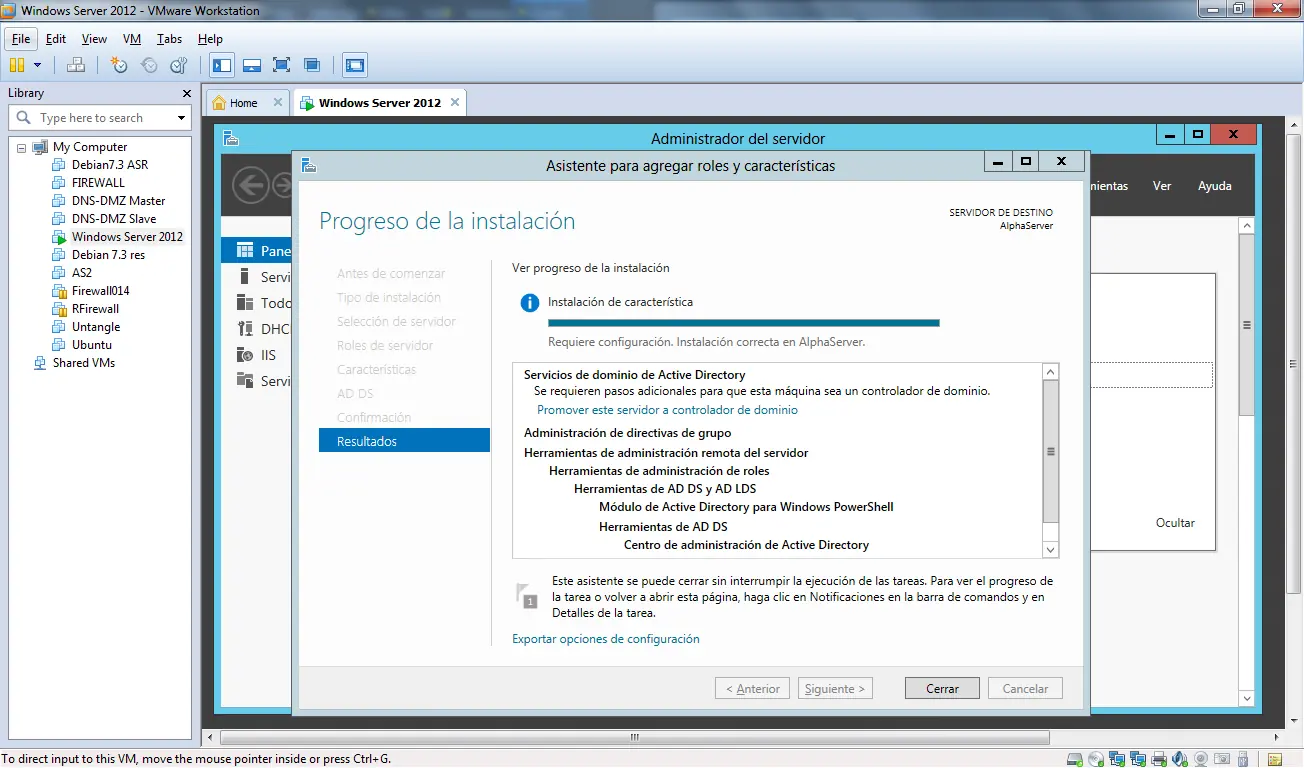Close the Library panel
This screenshot has width=1304, height=768.
[x=186, y=93]
